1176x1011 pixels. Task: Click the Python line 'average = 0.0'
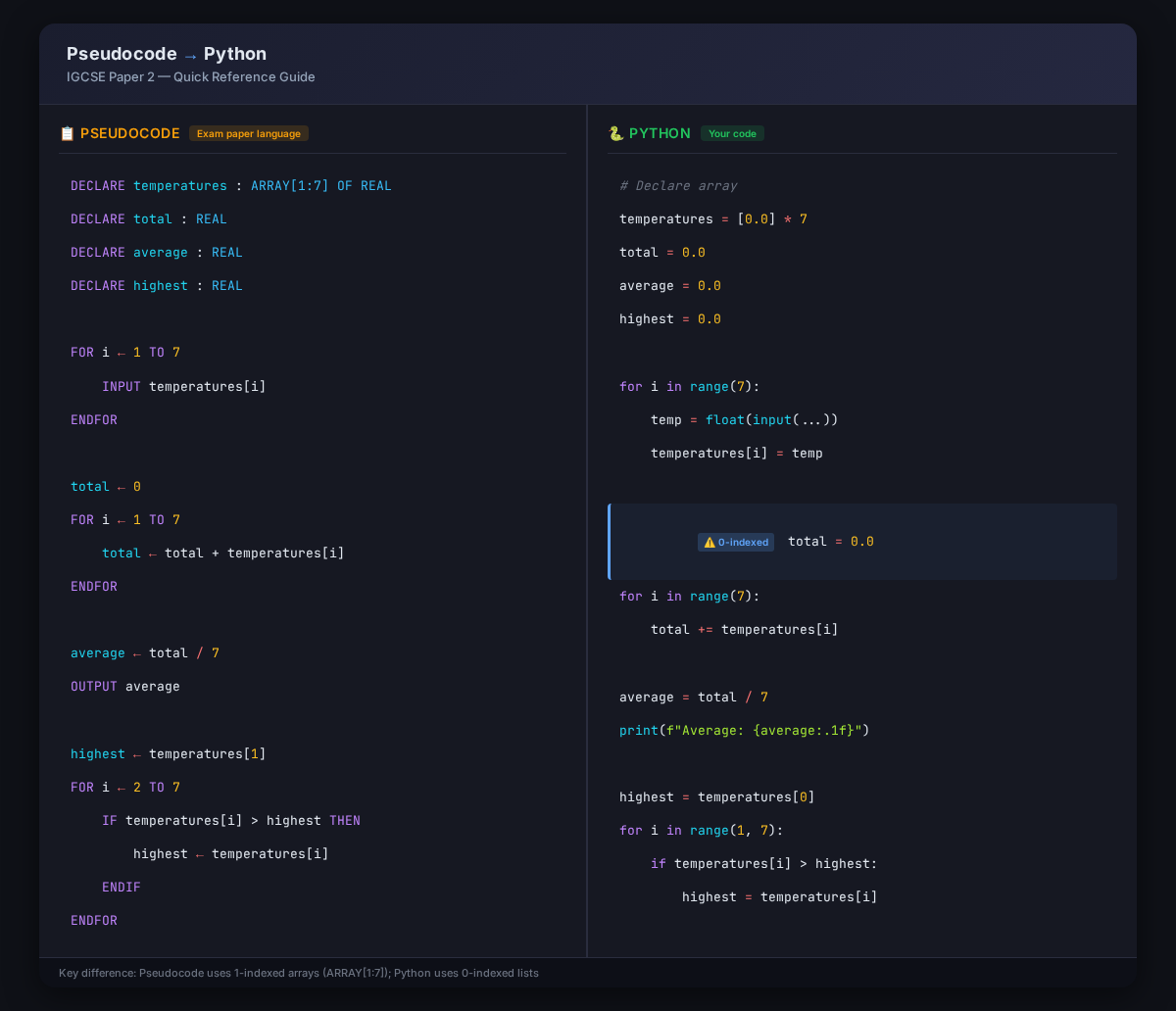(670, 286)
